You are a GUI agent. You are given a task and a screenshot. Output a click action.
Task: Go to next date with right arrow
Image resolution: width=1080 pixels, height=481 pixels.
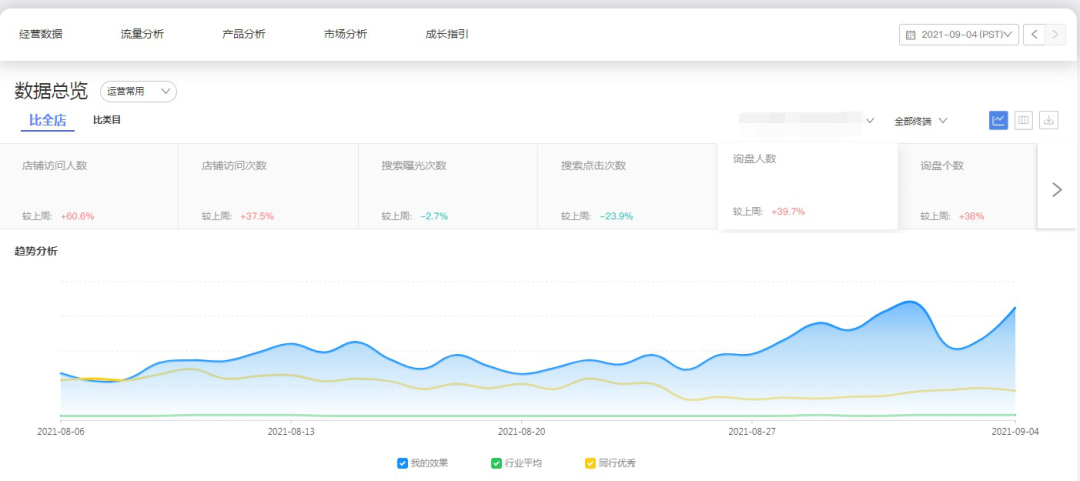coord(1055,34)
